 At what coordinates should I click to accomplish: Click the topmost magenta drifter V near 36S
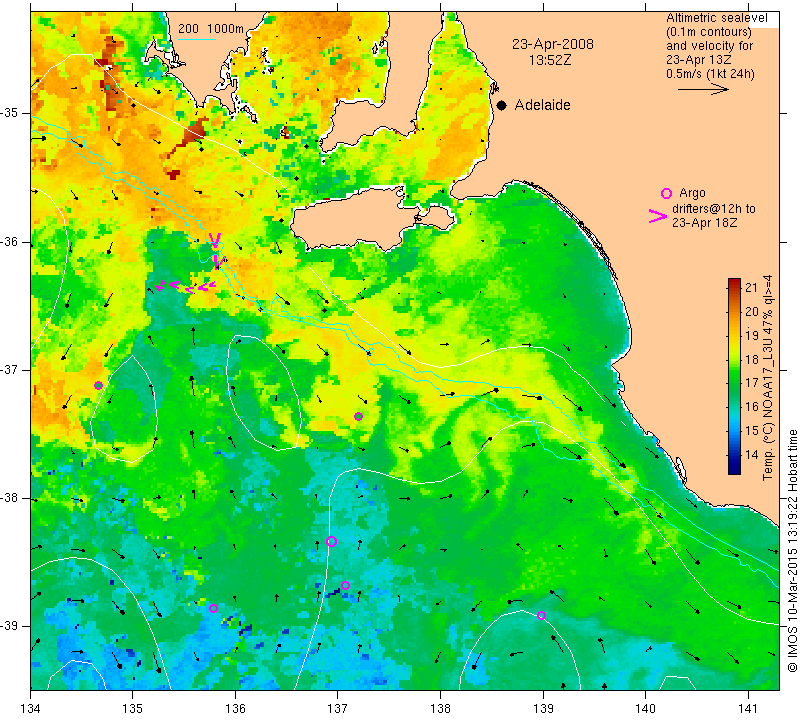click(215, 239)
